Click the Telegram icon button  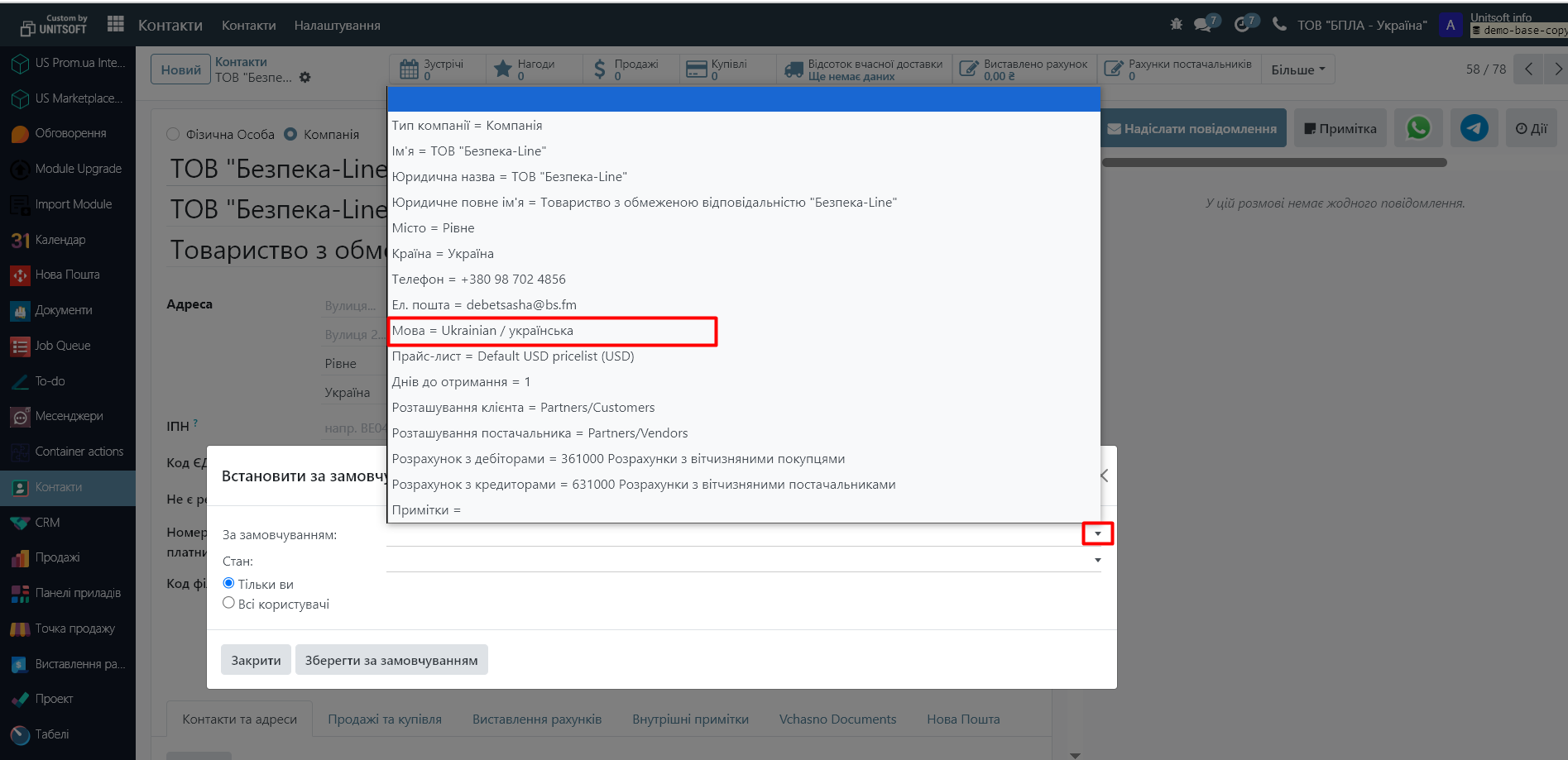pyautogui.click(x=1474, y=128)
